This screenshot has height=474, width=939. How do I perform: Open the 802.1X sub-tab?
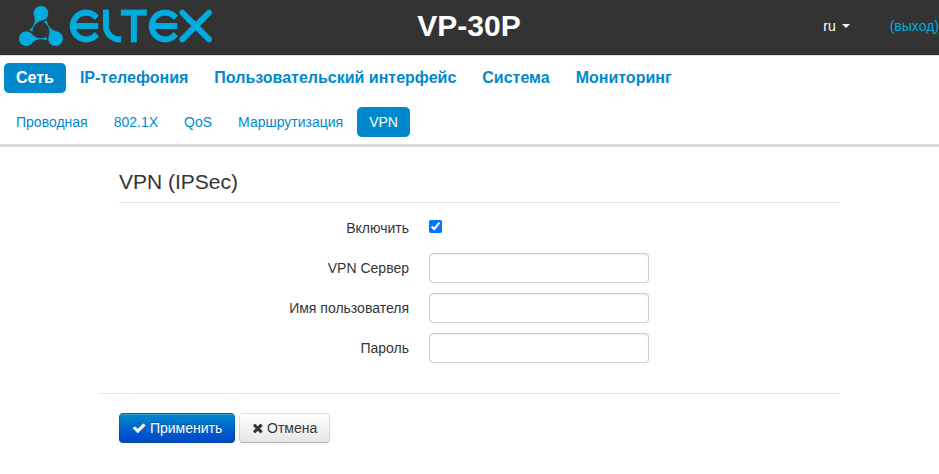coord(136,122)
